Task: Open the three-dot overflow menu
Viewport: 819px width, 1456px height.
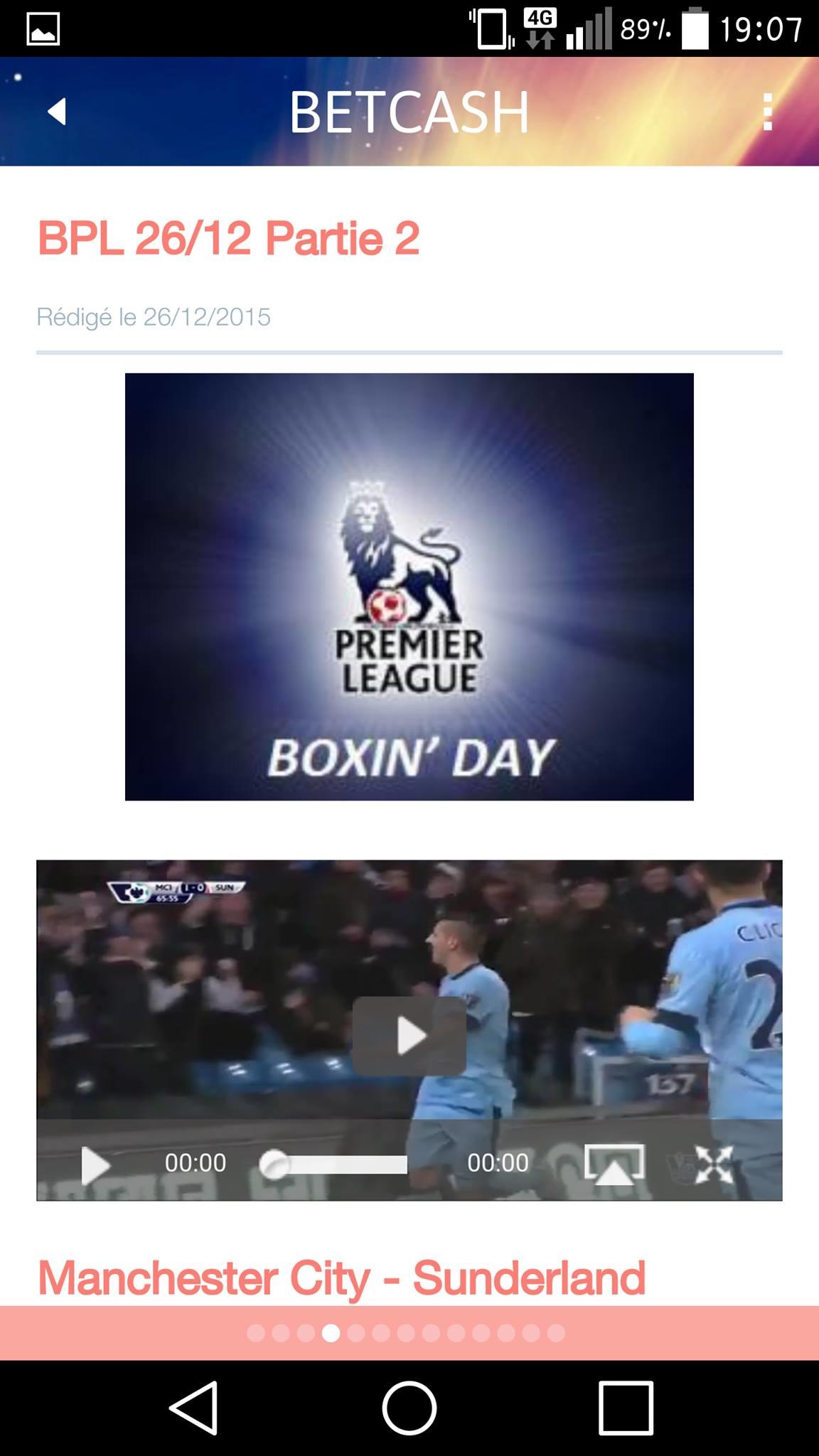Action: point(767,112)
